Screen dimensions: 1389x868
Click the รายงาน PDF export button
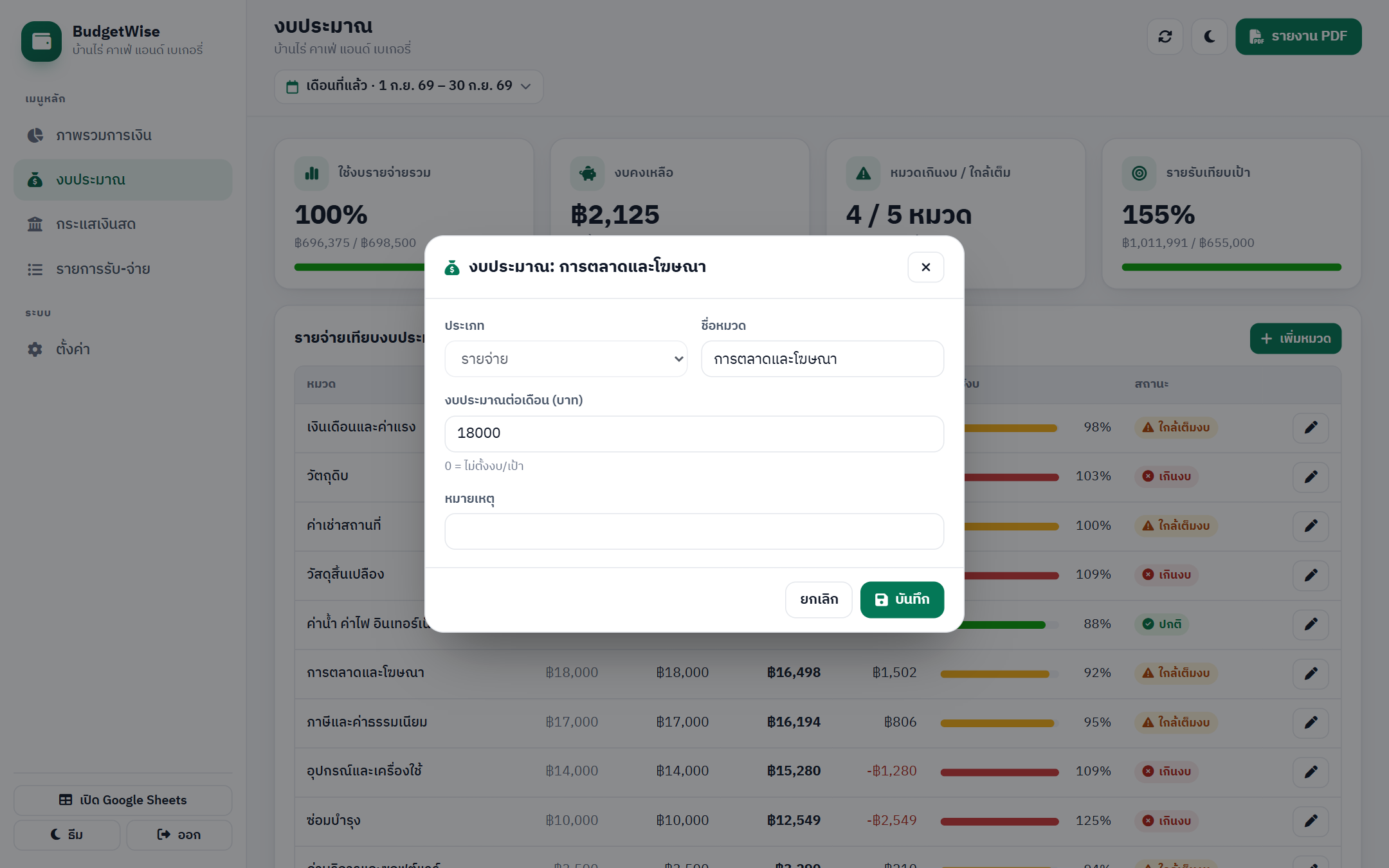1298,37
